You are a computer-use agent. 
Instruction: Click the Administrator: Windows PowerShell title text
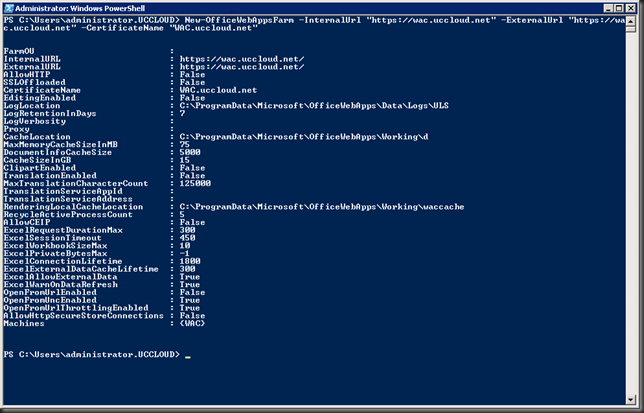80,8
